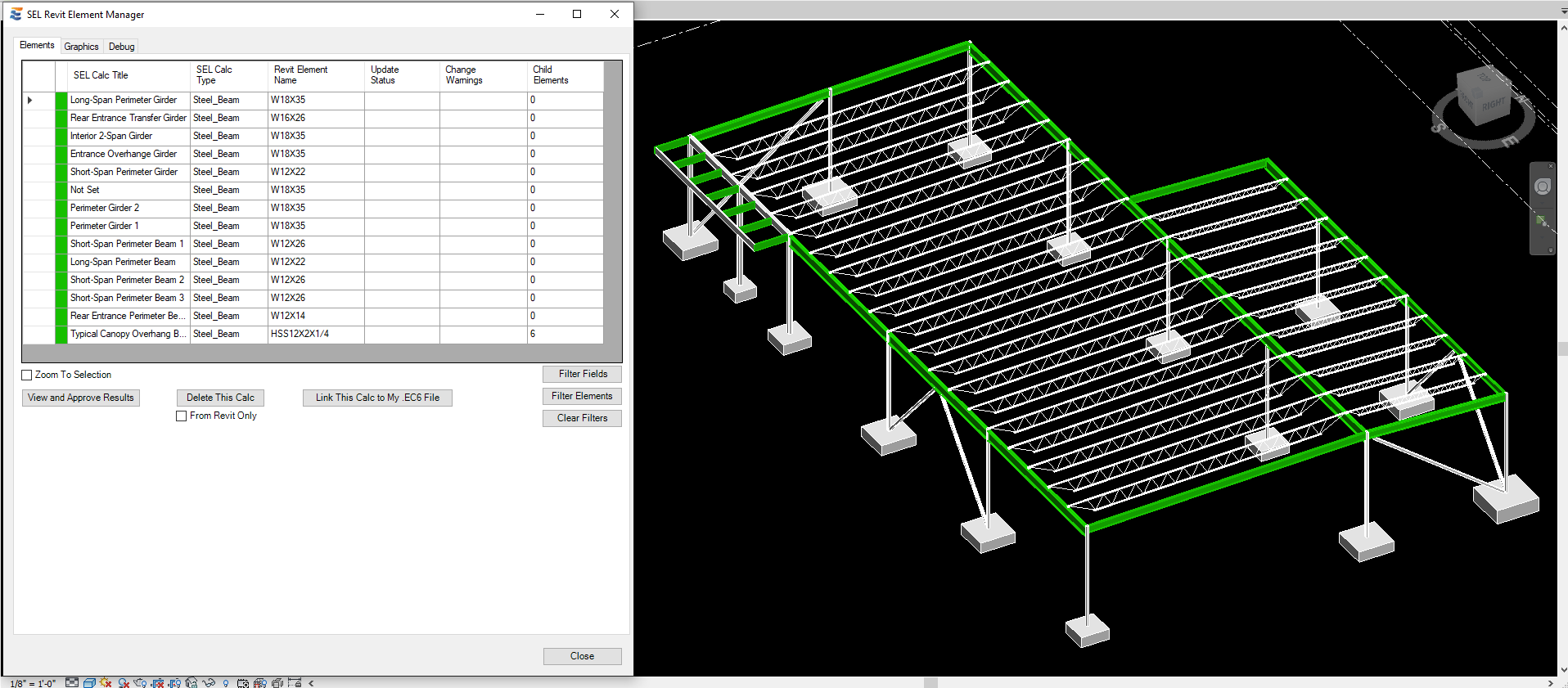Click the View and Approve Results button

[80, 398]
